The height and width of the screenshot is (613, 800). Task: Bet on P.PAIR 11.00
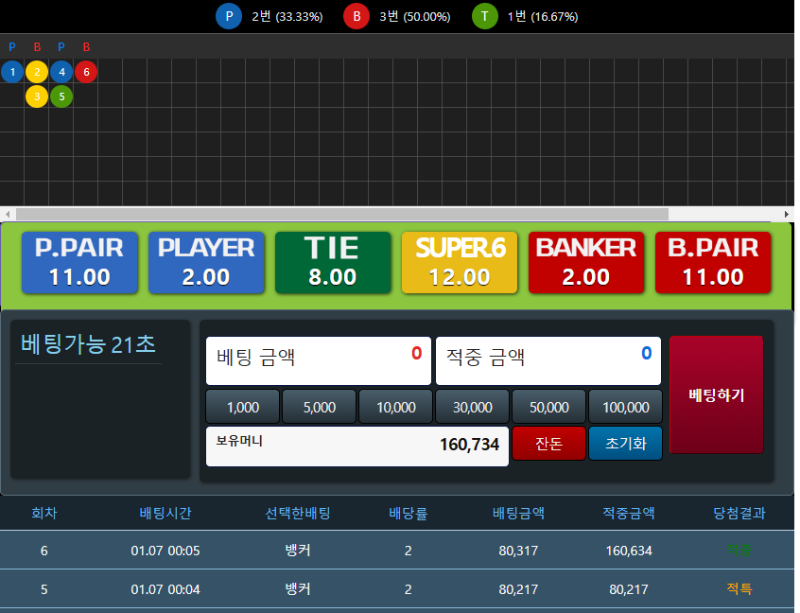80,262
